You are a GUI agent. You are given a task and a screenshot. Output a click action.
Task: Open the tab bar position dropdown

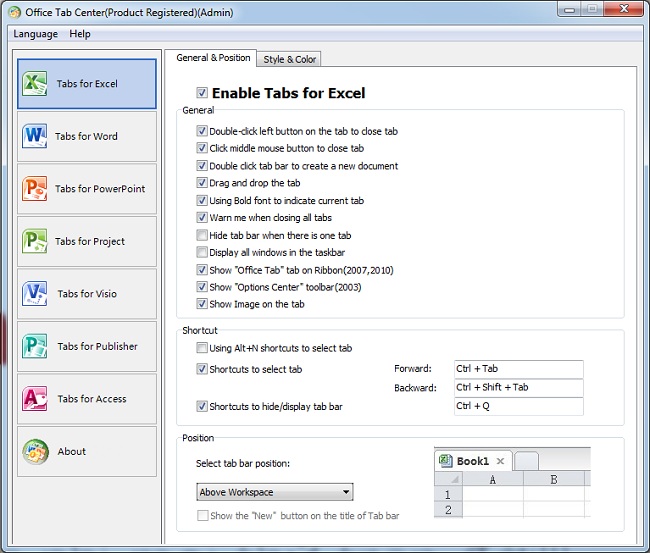point(274,492)
